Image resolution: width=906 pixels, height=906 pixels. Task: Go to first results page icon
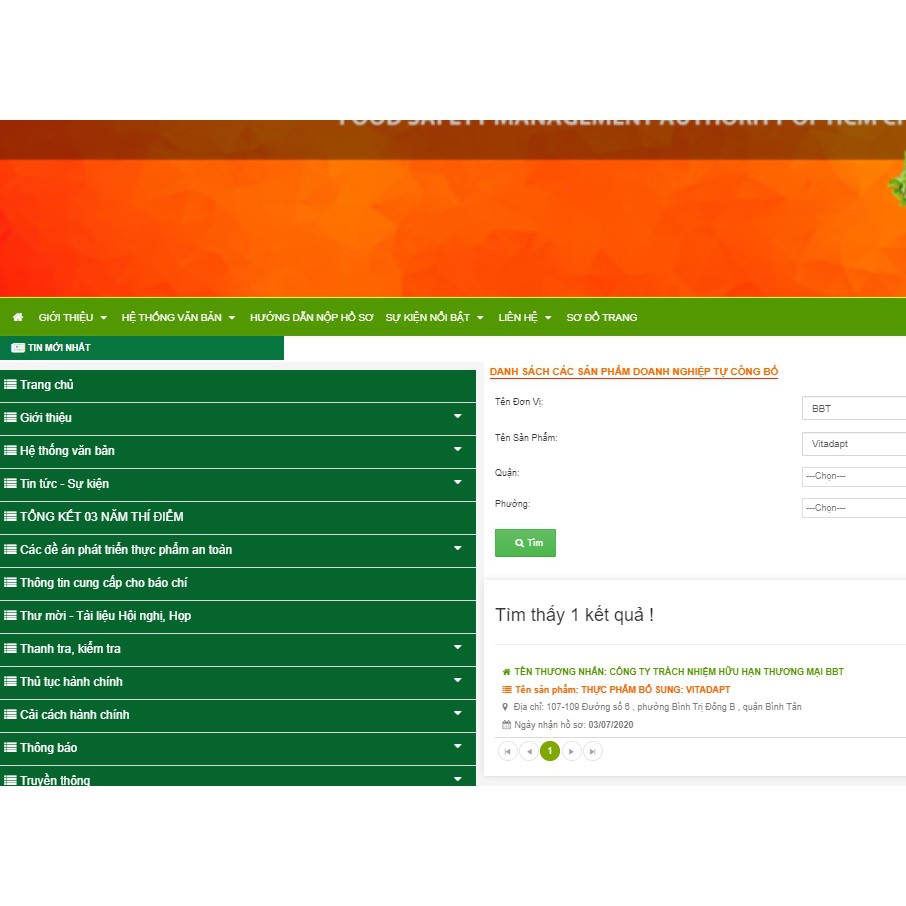507,751
